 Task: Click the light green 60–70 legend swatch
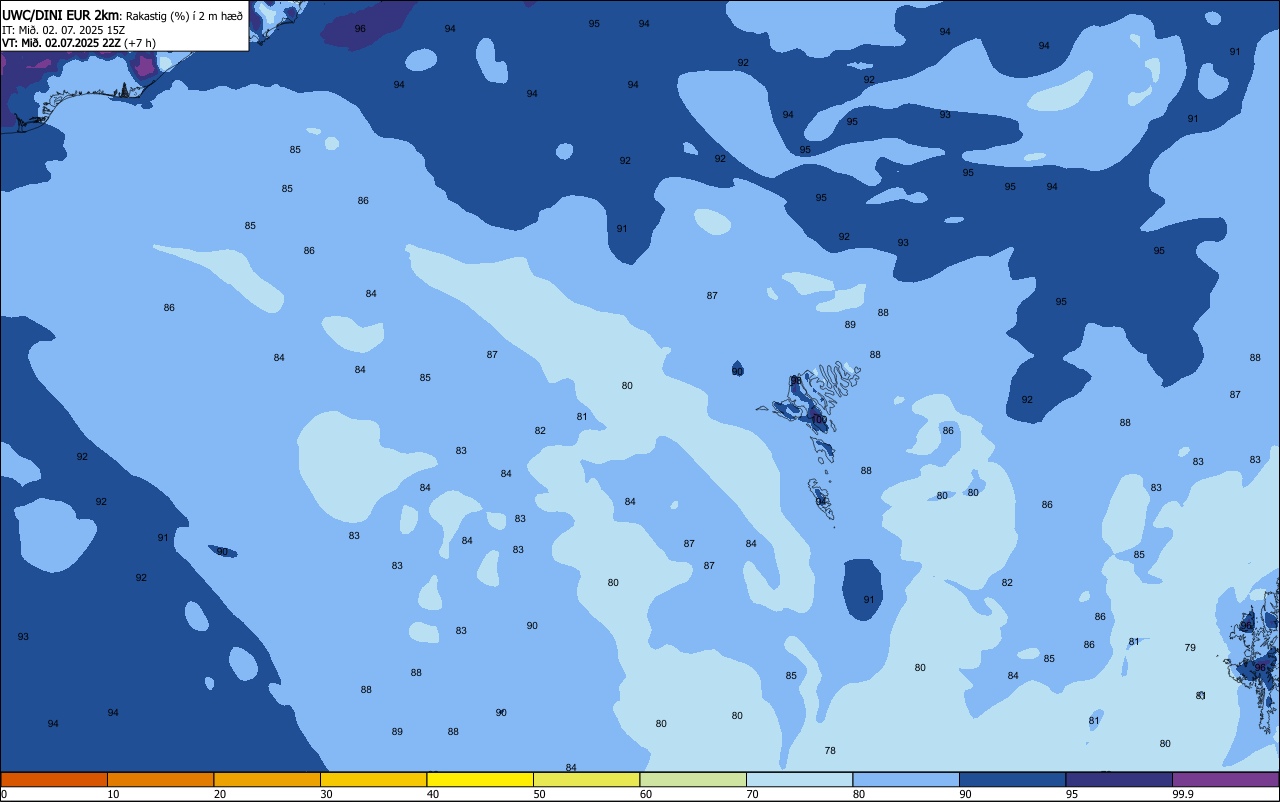693,779
